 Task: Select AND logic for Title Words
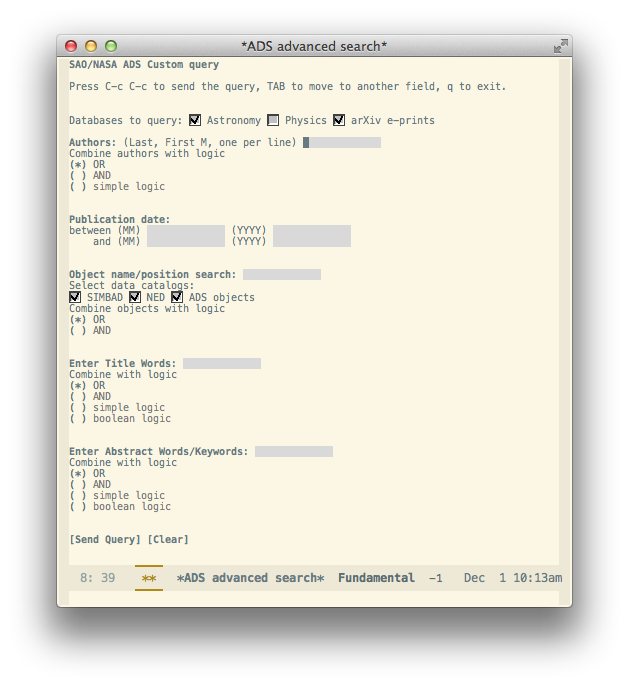click(78, 396)
